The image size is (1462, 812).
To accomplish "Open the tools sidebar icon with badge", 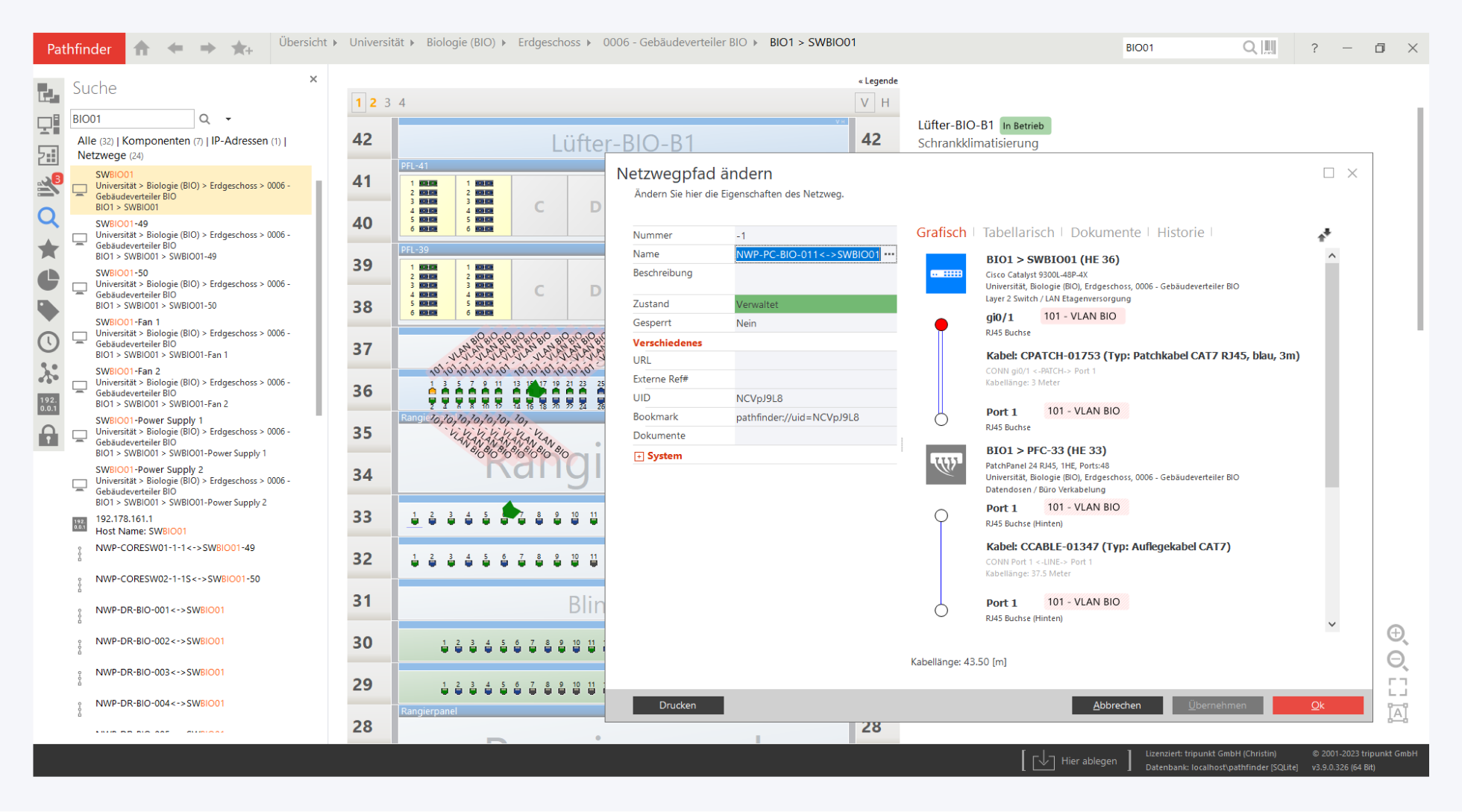I will tap(48, 186).
